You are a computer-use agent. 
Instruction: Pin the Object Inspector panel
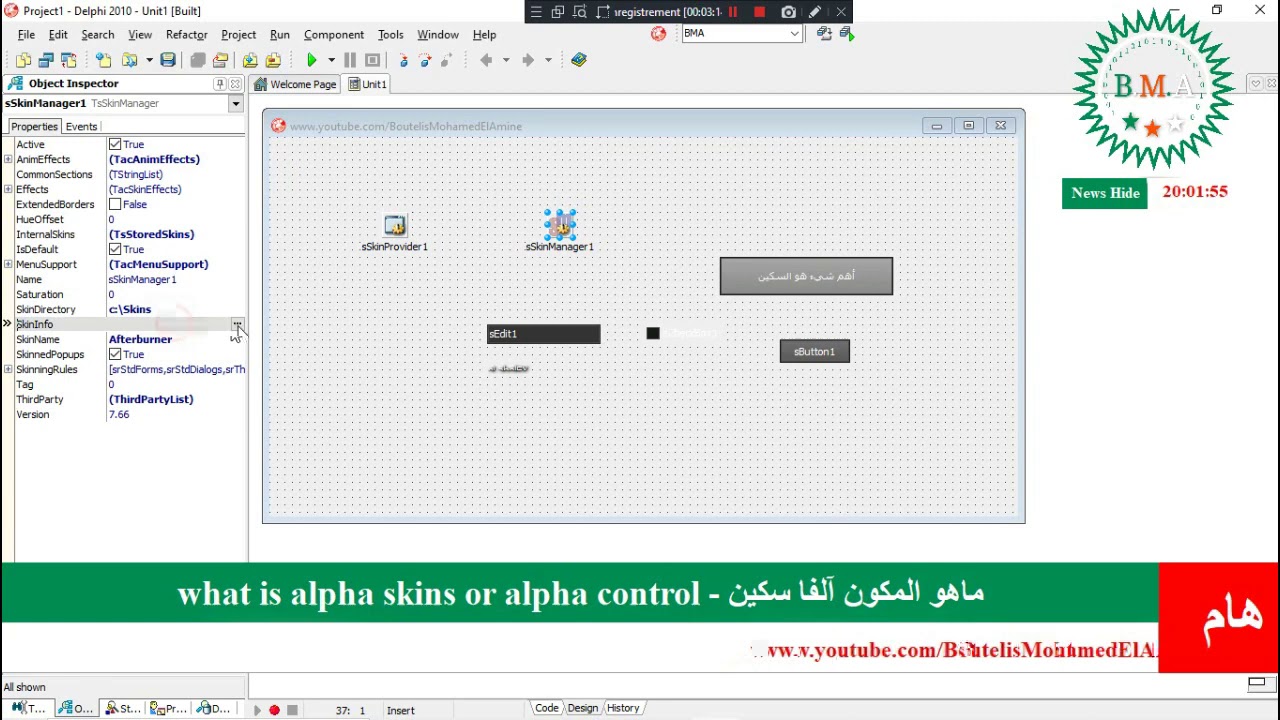point(219,84)
